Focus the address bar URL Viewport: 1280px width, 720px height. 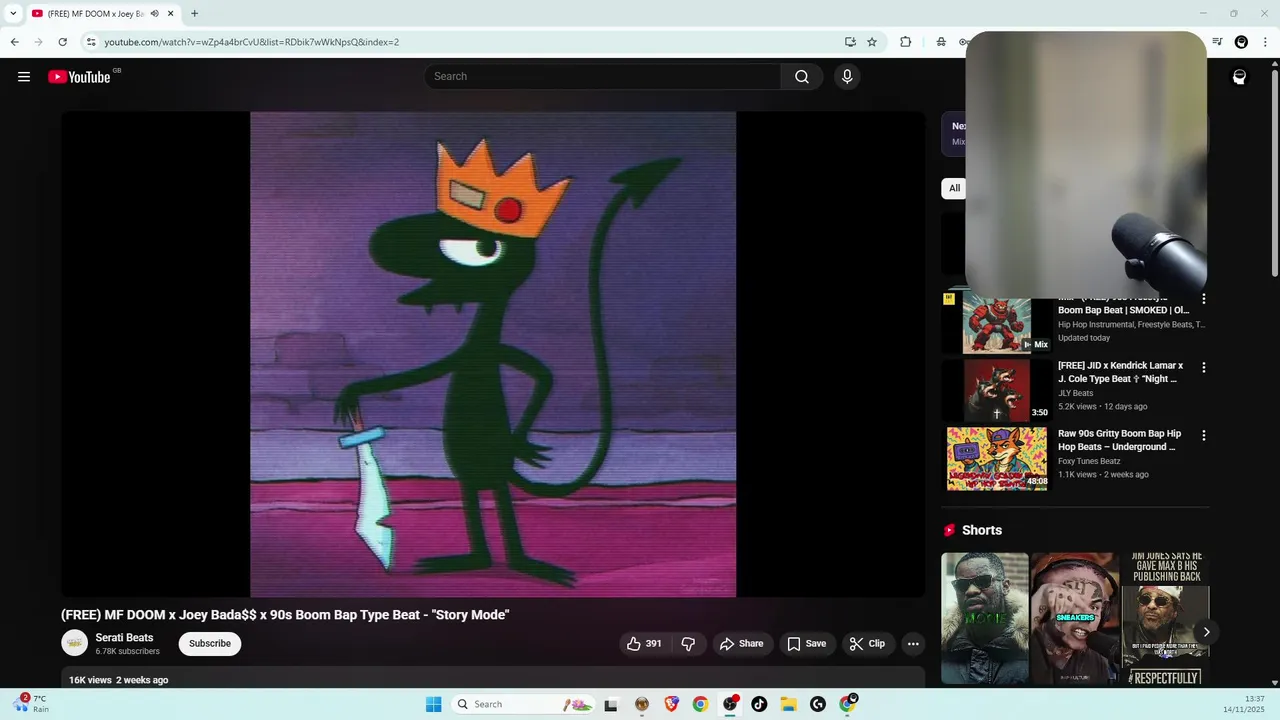(x=251, y=42)
